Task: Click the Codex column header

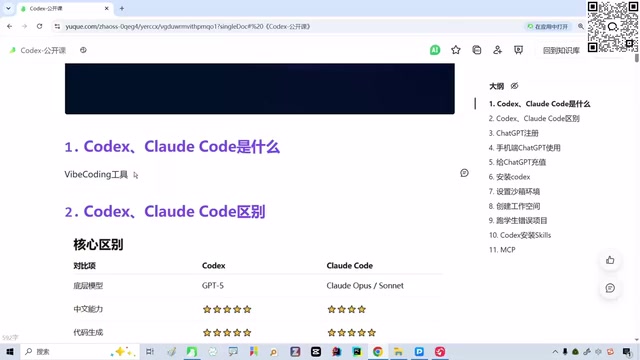Action: tap(213, 266)
